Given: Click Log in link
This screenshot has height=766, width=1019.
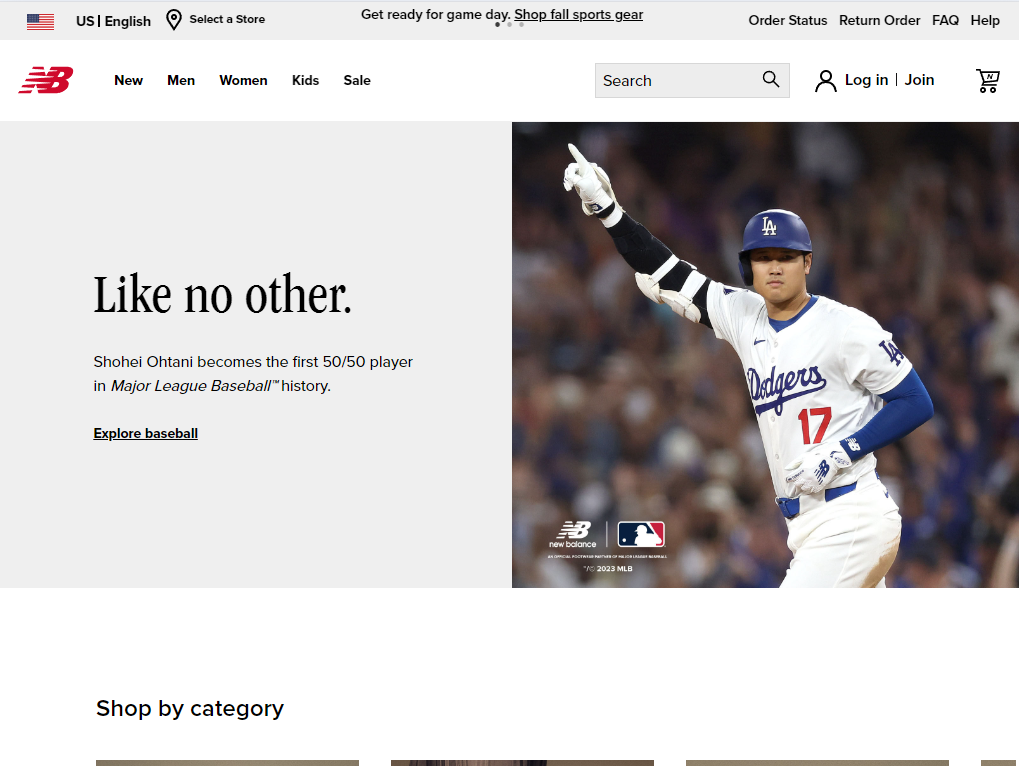Looking at the screenshot, I should (x=866, y=80).
